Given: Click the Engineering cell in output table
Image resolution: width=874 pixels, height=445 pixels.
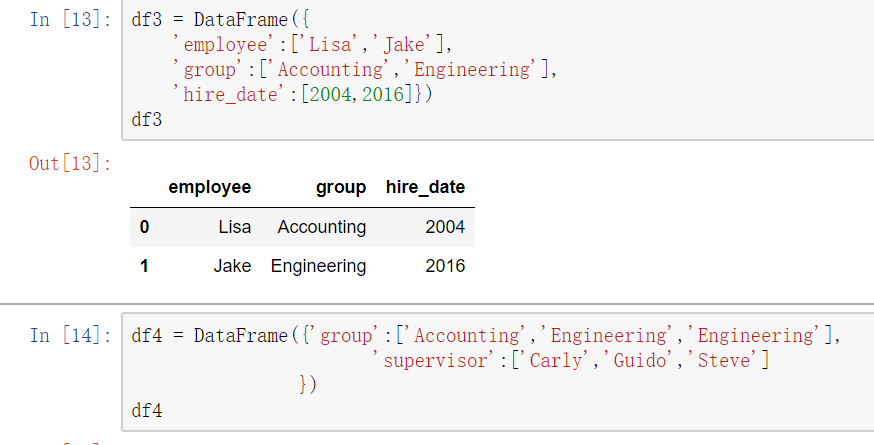Looking at the screenshot, I should click(318, 266).
